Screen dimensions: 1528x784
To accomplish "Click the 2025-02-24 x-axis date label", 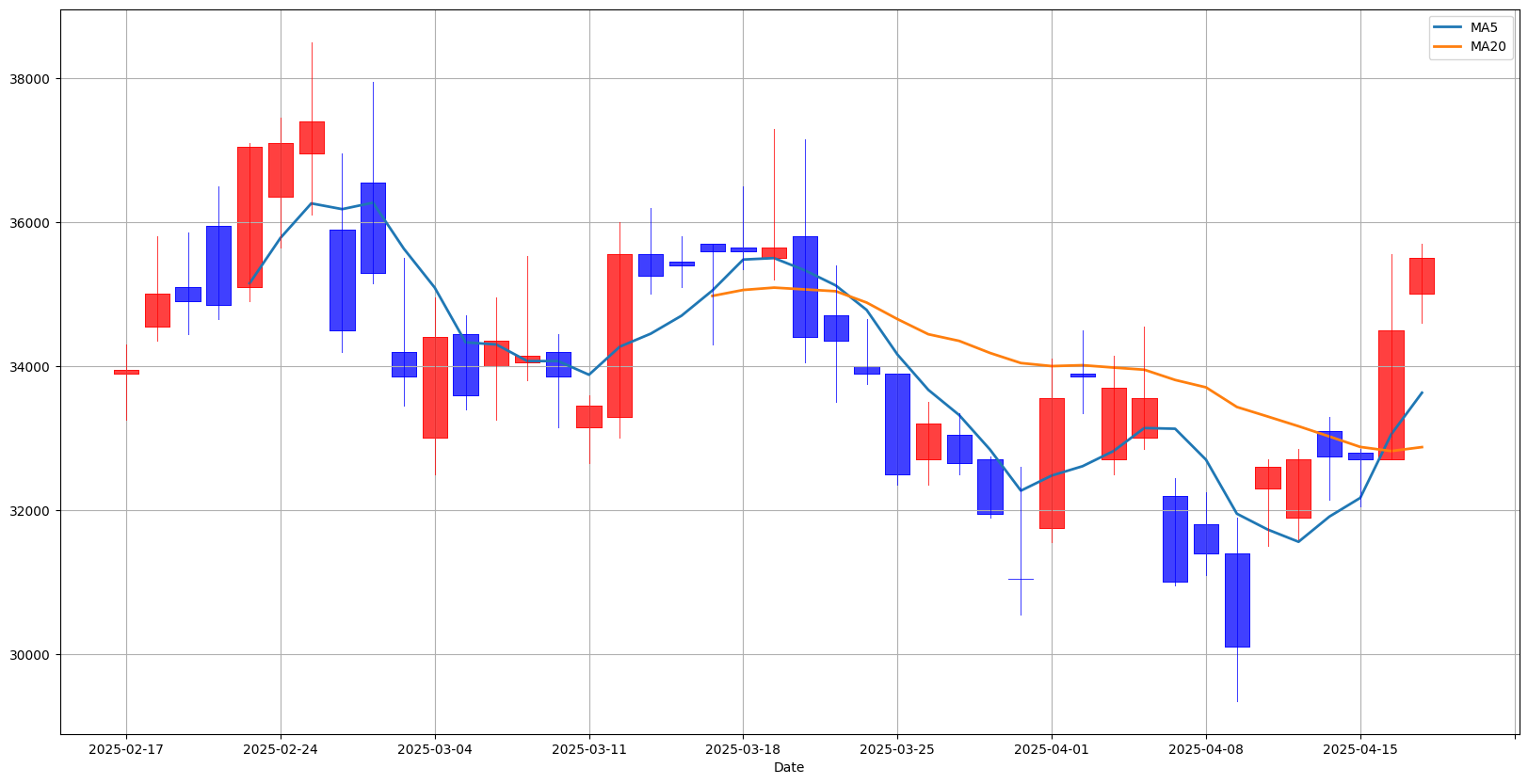I will [x=281, y=750].
